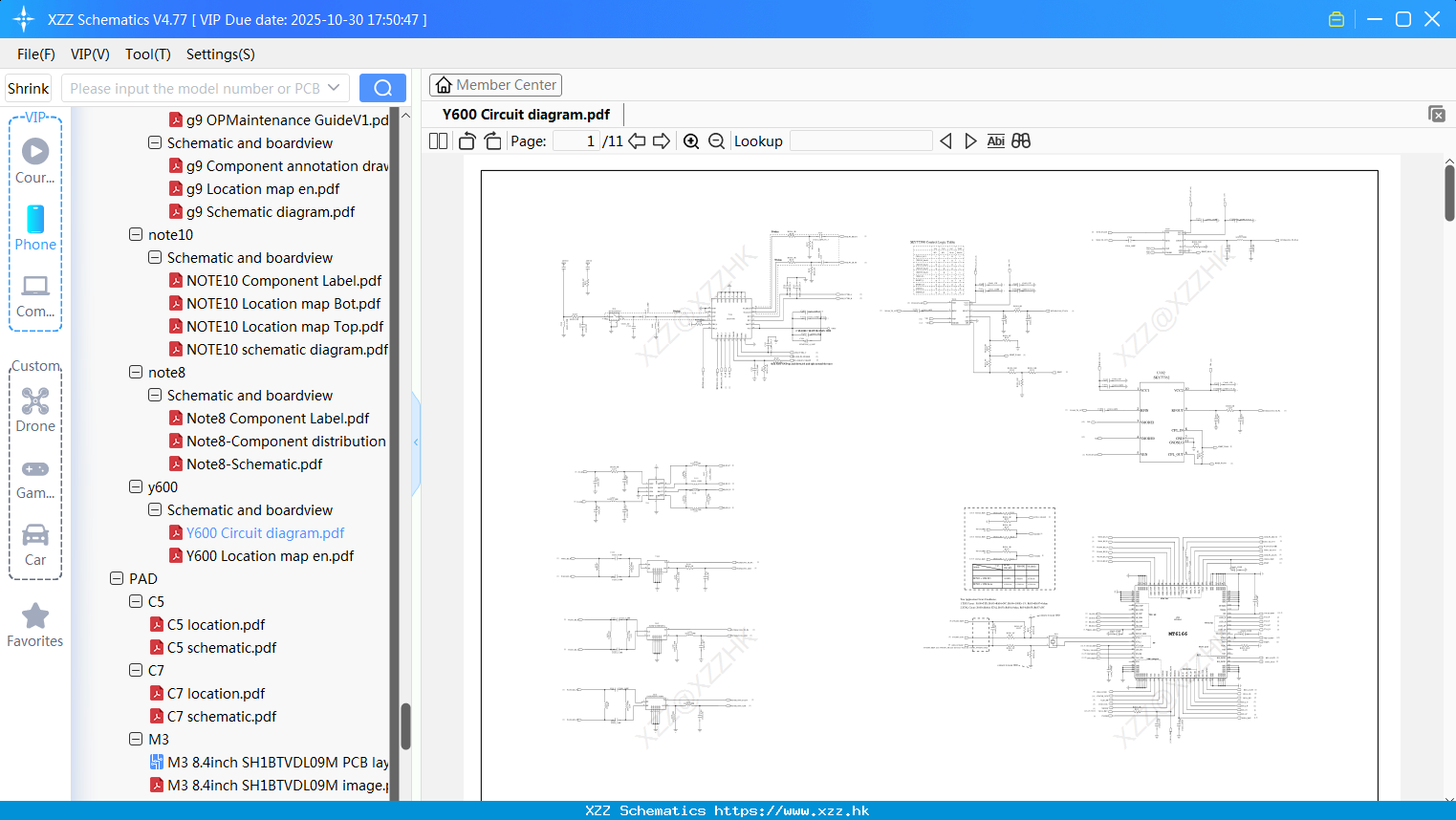Zoom in on the PDF
The image size is (1456, 820).
(x=691, y=140)
